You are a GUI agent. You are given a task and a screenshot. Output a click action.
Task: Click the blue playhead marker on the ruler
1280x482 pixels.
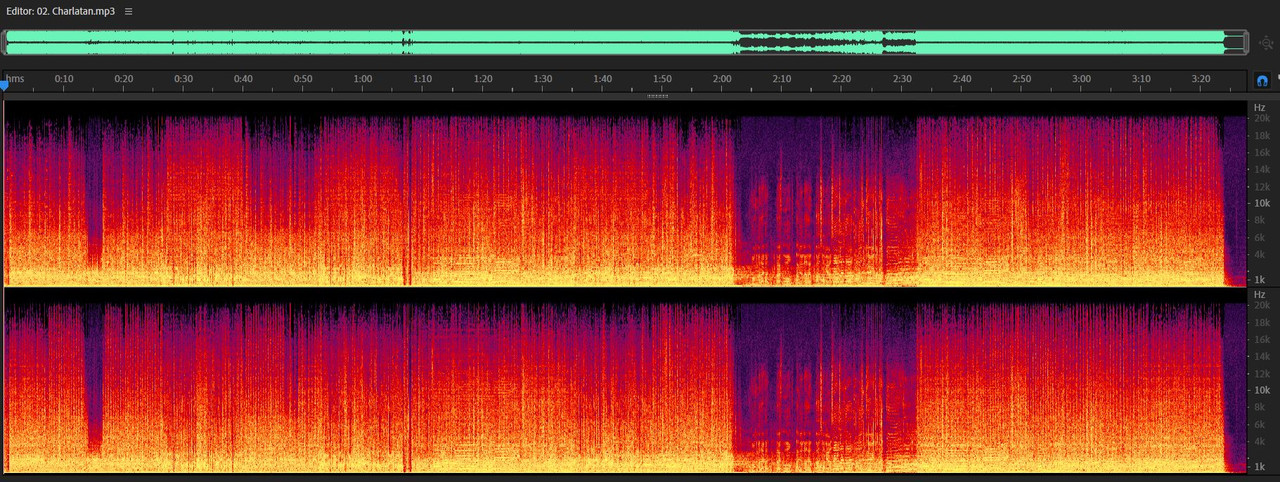coord(4,86)
